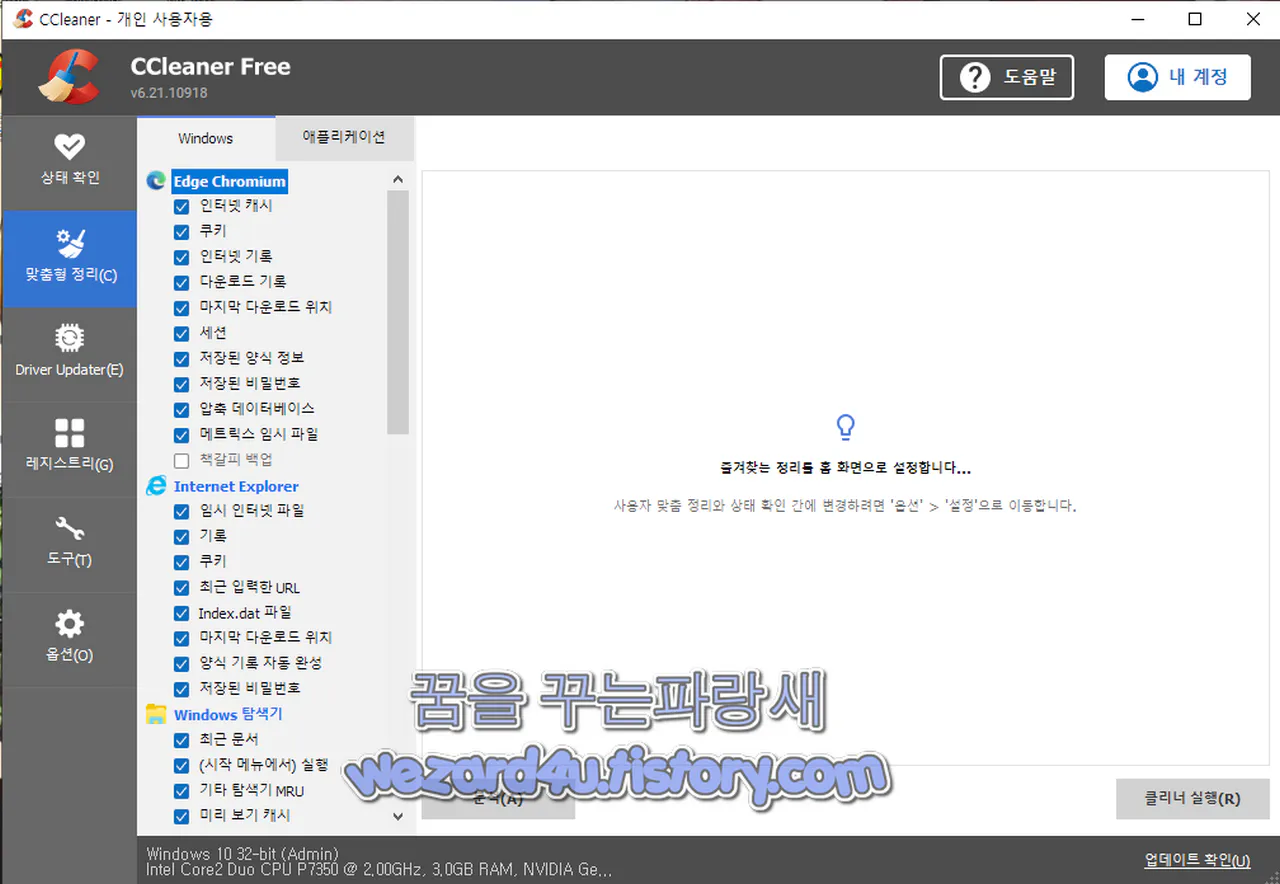This screenshot has width=1280, height=884.
Task: Click the CCleaner title bar app icon
Action: [x=23, y=19]
